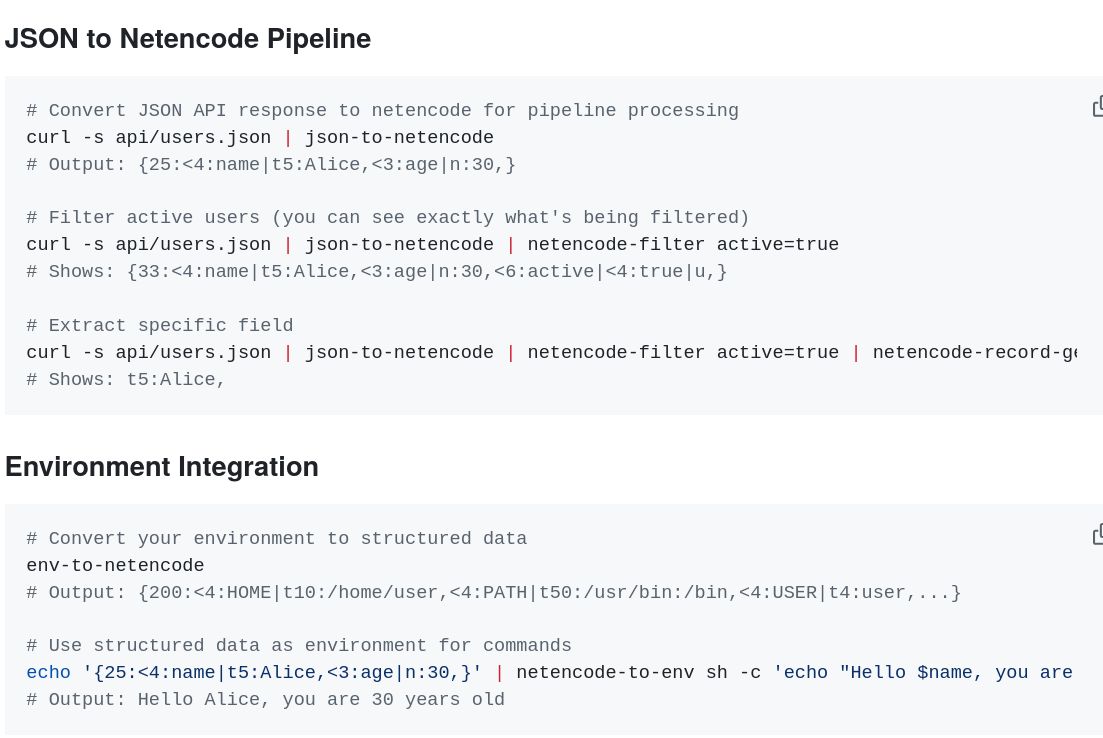Click the '# Filter active users' comment line
The width and height of the screenshot is (1103, 738).
(387, 217)
